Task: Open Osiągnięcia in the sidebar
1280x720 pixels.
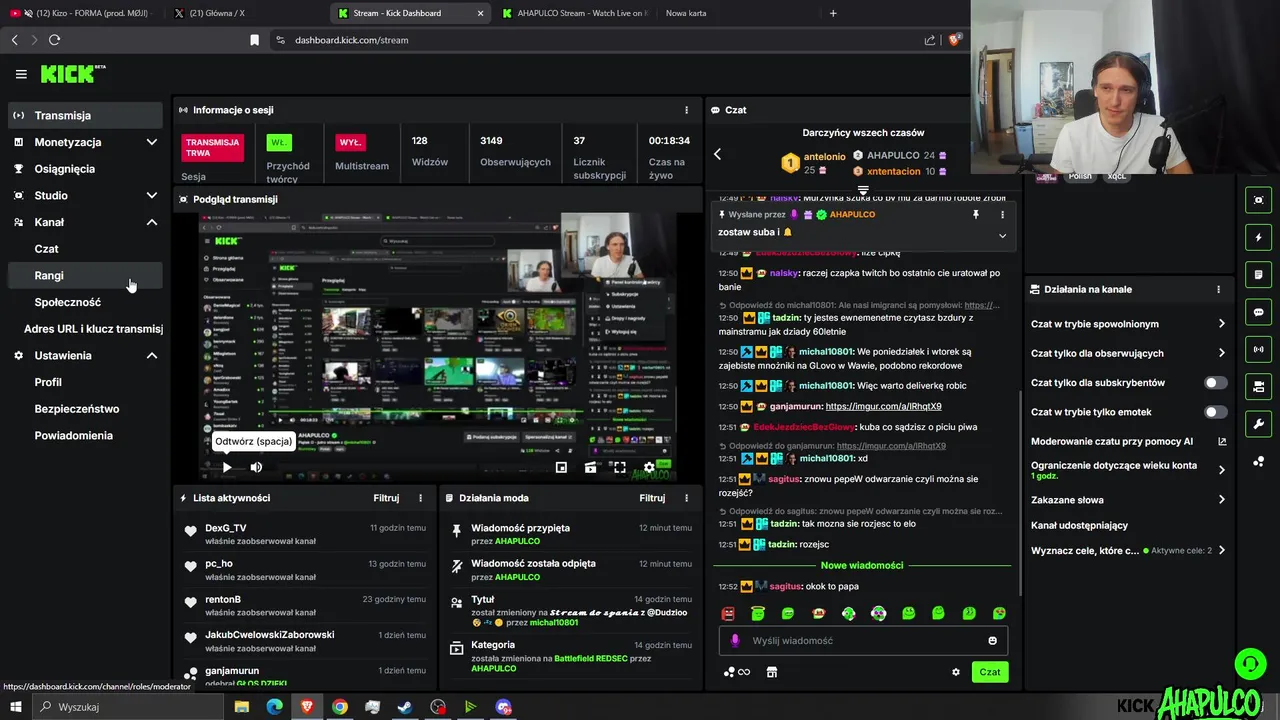Action: (85, 169)
